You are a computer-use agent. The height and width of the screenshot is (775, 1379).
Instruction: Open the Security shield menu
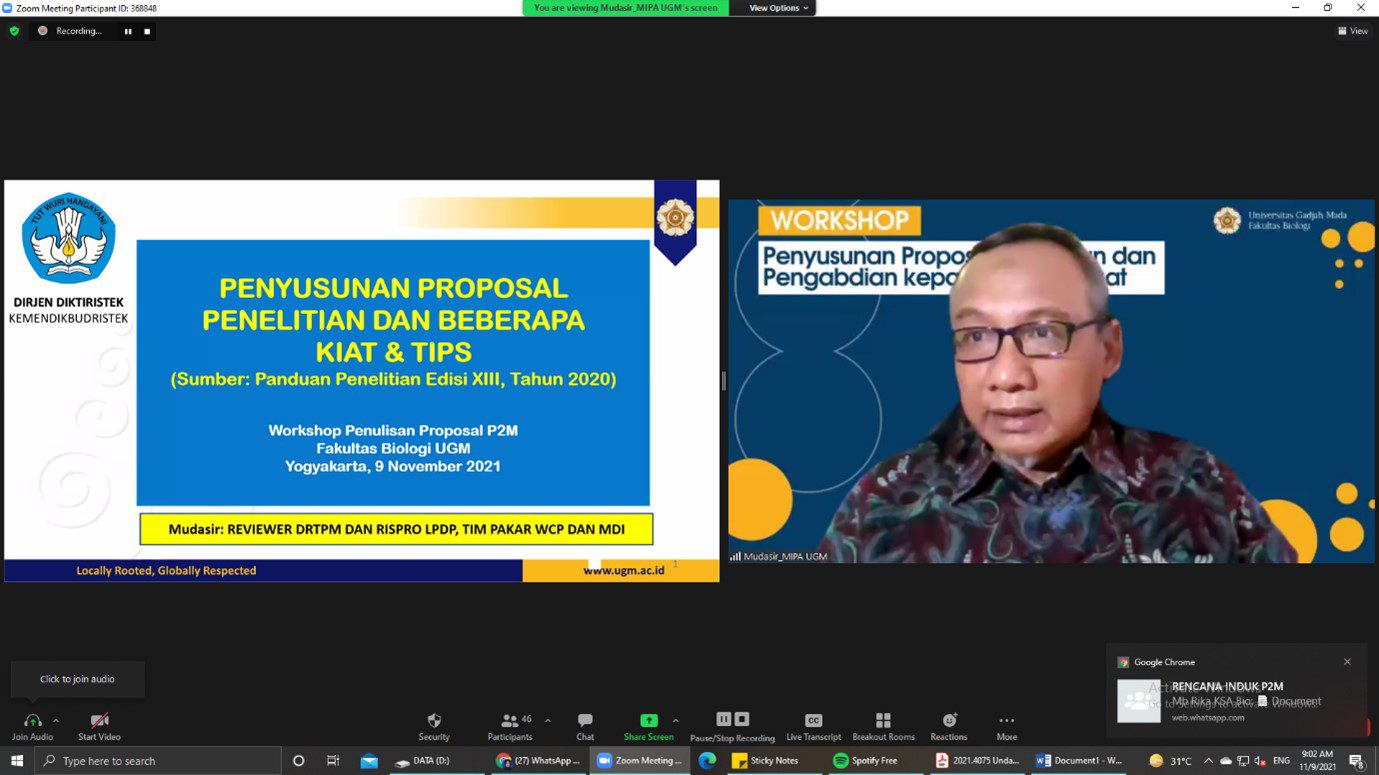coord(434,727)
